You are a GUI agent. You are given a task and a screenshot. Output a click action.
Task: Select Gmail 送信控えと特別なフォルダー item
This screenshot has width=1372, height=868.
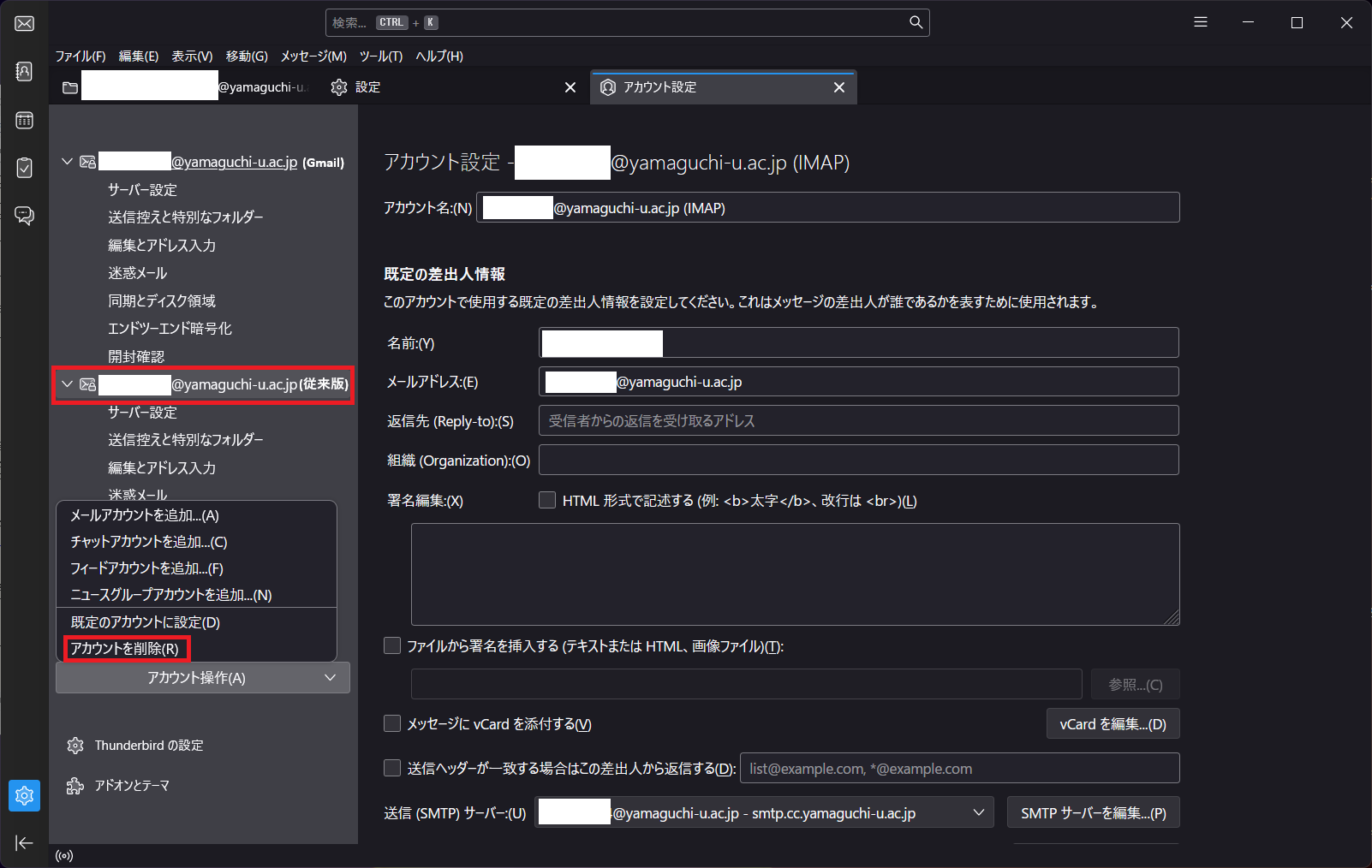(x=186, y=217)
